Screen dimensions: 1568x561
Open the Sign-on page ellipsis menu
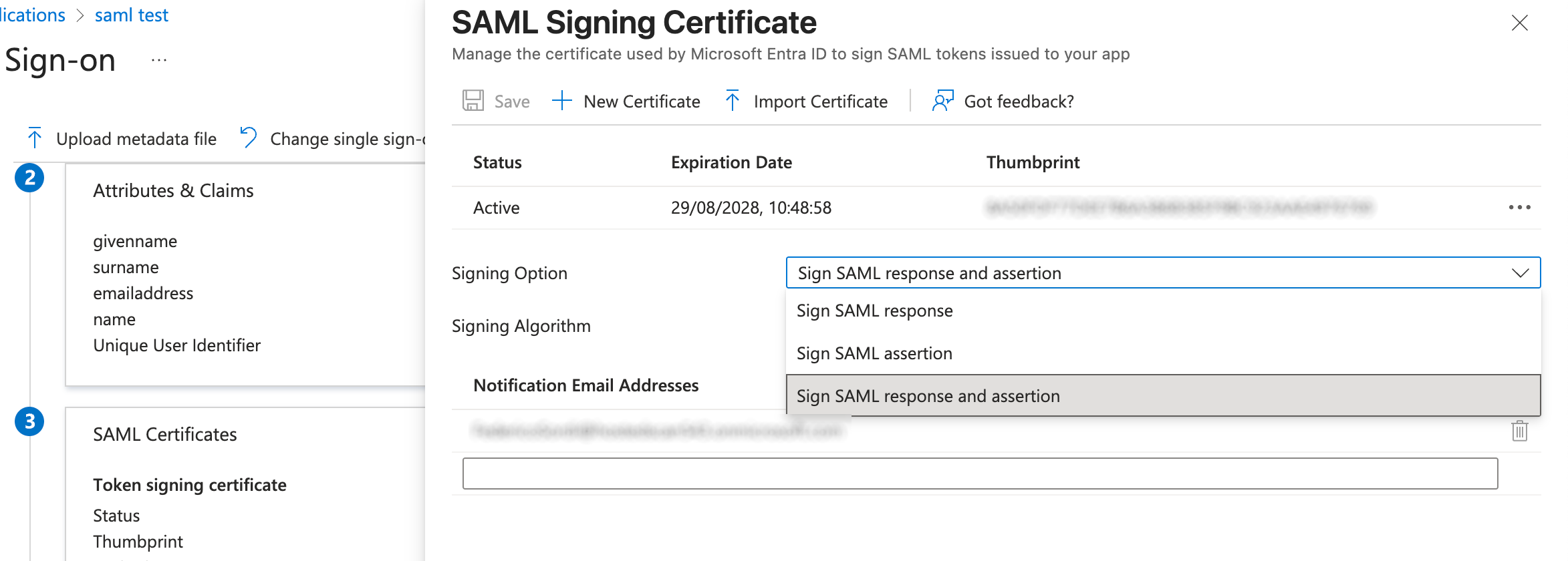click(159, 60)
